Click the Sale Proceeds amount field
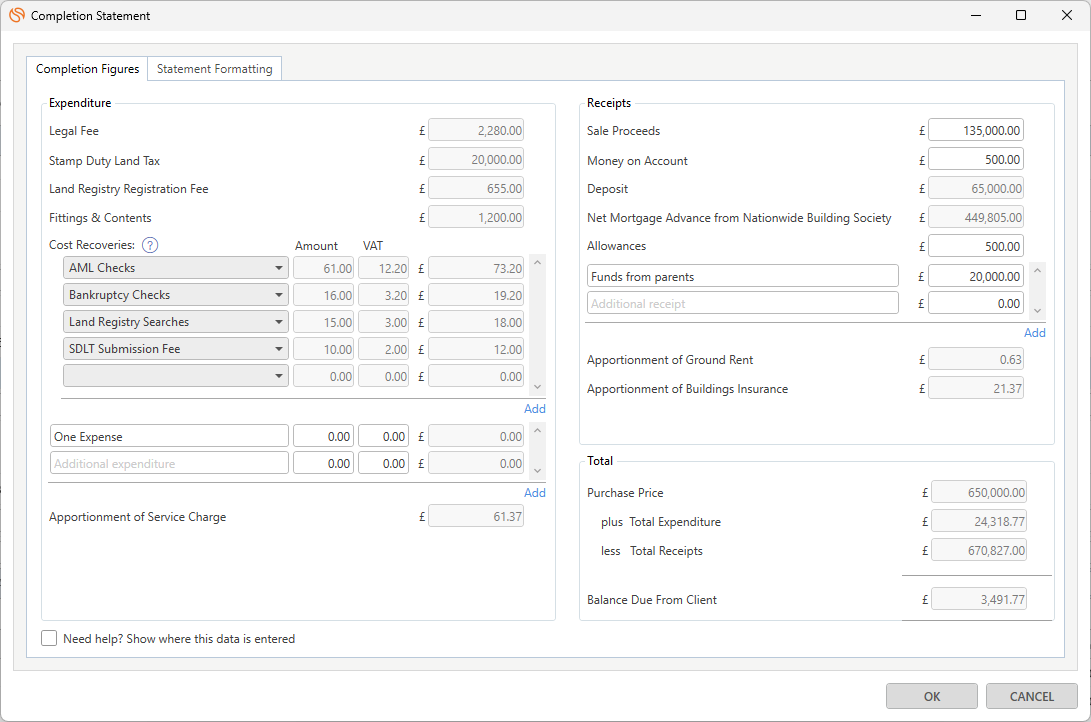 pos(975,130)
